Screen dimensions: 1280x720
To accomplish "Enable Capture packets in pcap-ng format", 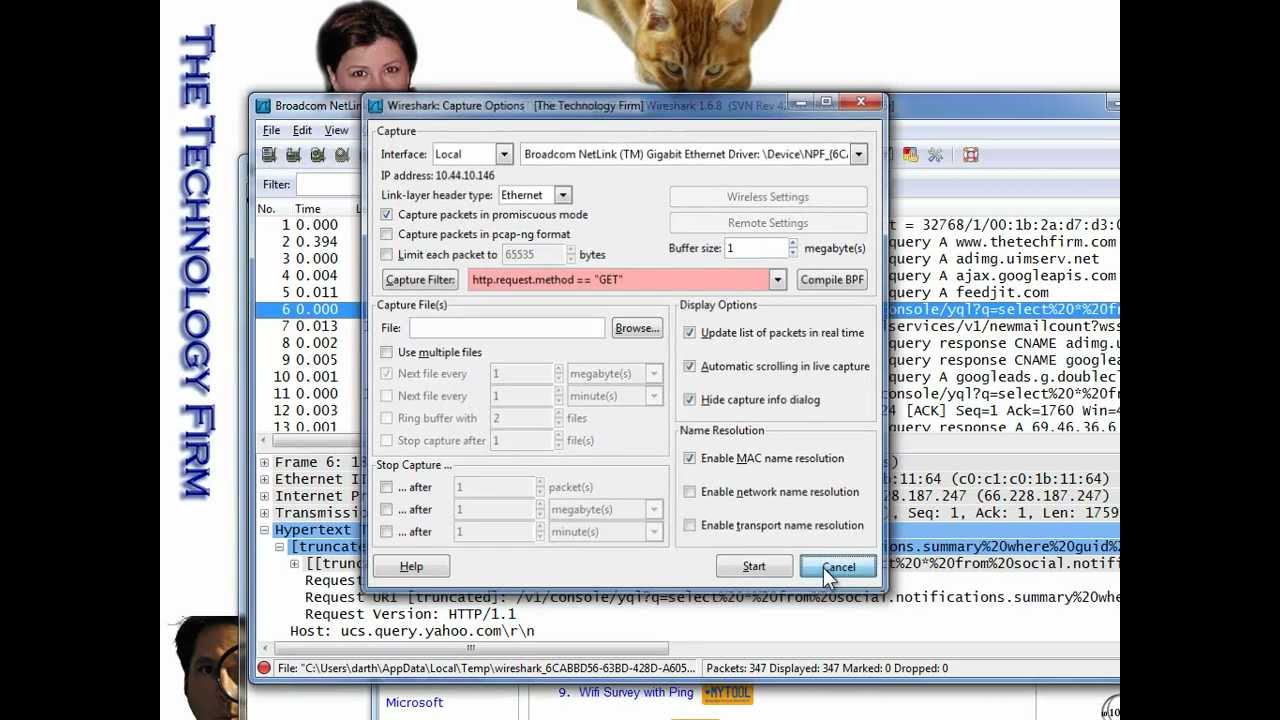I will 387,234.
